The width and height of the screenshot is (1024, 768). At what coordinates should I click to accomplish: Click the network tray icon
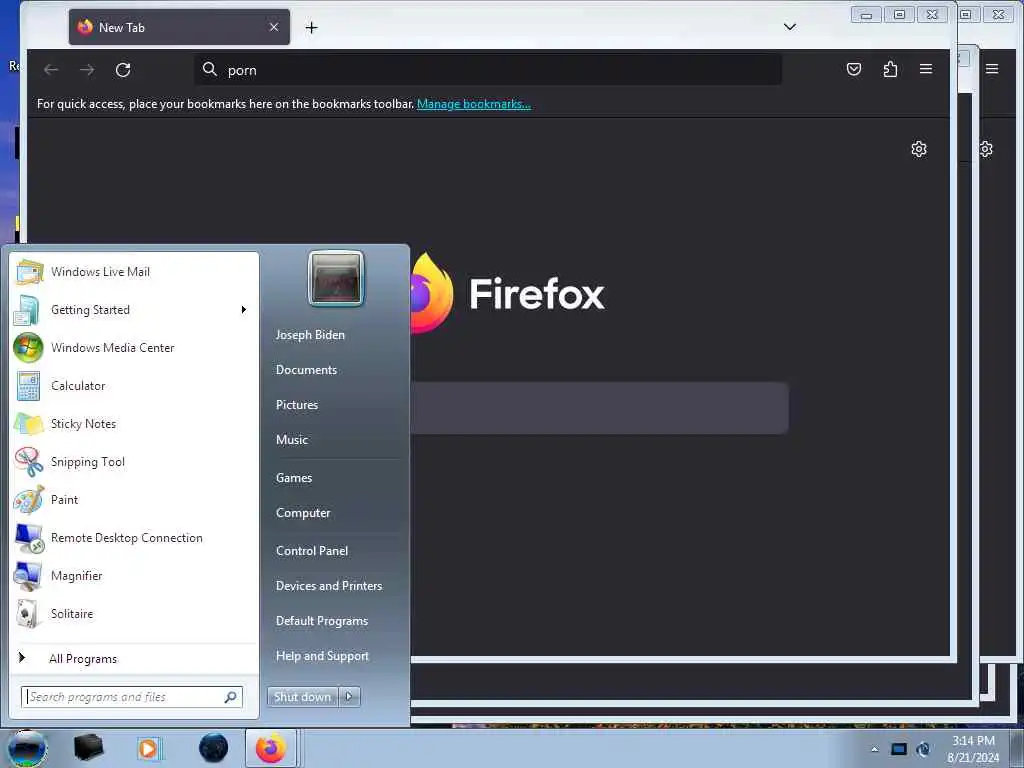(899, 750)
